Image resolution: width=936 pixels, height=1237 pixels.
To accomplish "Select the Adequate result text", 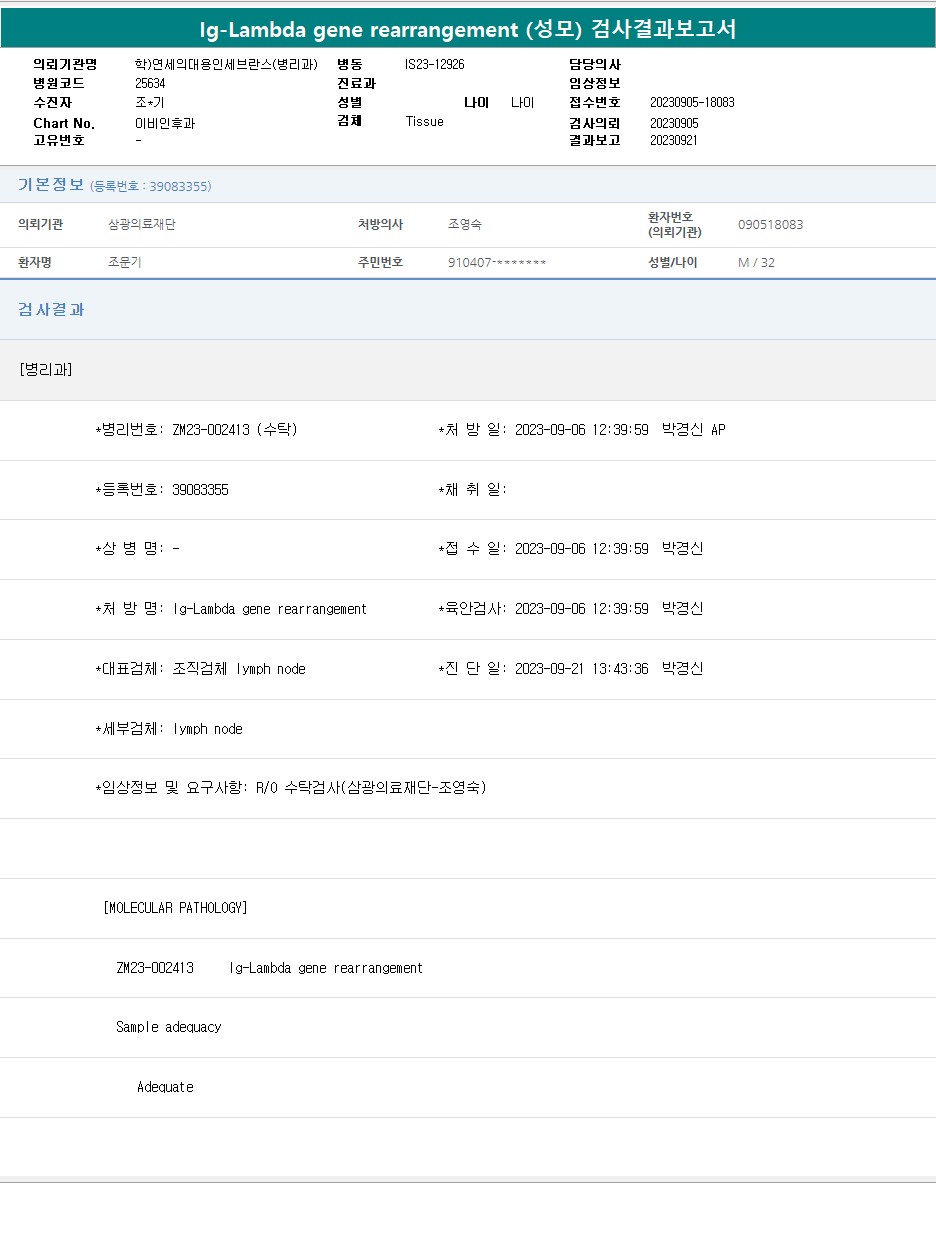I will pyautogui.click(x=165, y=1087).
